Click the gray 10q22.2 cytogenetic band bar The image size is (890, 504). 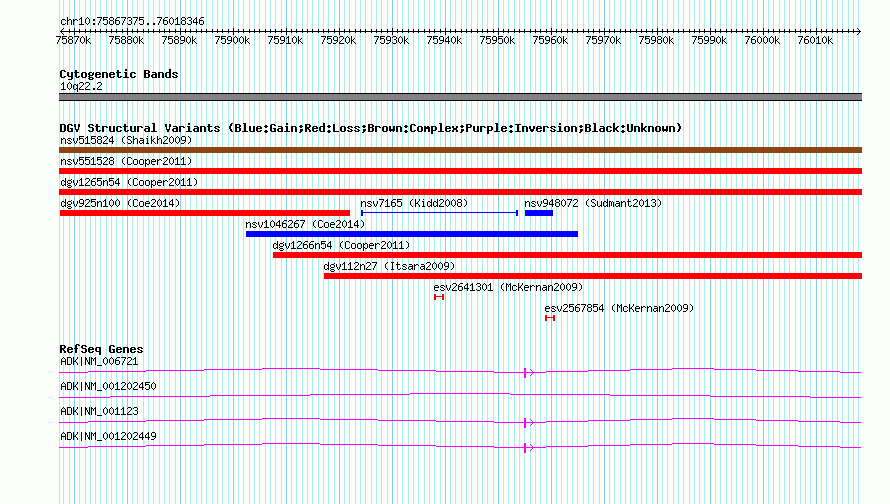[460, 97]
